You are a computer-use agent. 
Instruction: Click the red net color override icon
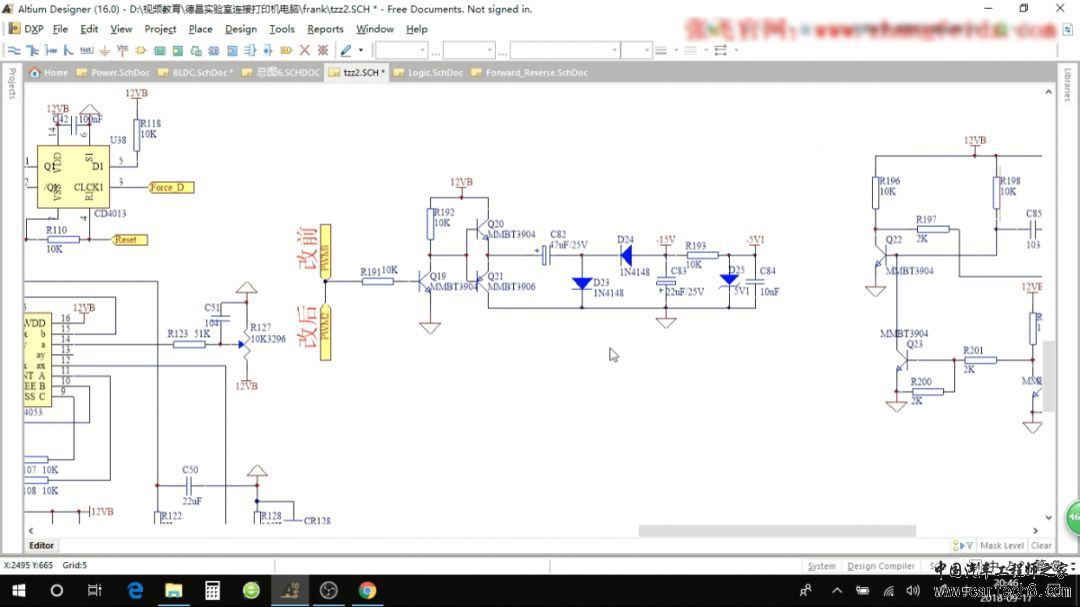point(322,50)
